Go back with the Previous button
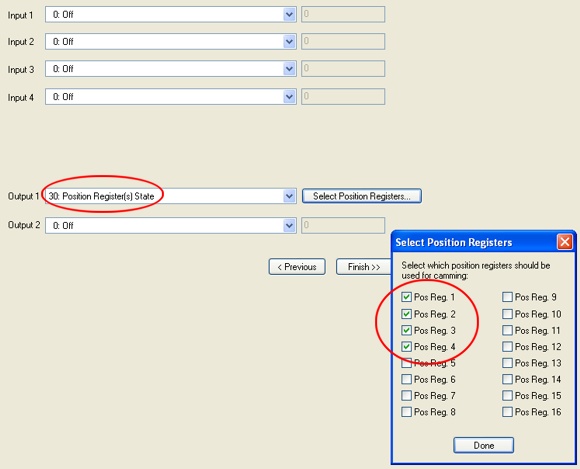The width and height of the screenshot is (580, 469). pyautogui.click(x=297, y=267)
